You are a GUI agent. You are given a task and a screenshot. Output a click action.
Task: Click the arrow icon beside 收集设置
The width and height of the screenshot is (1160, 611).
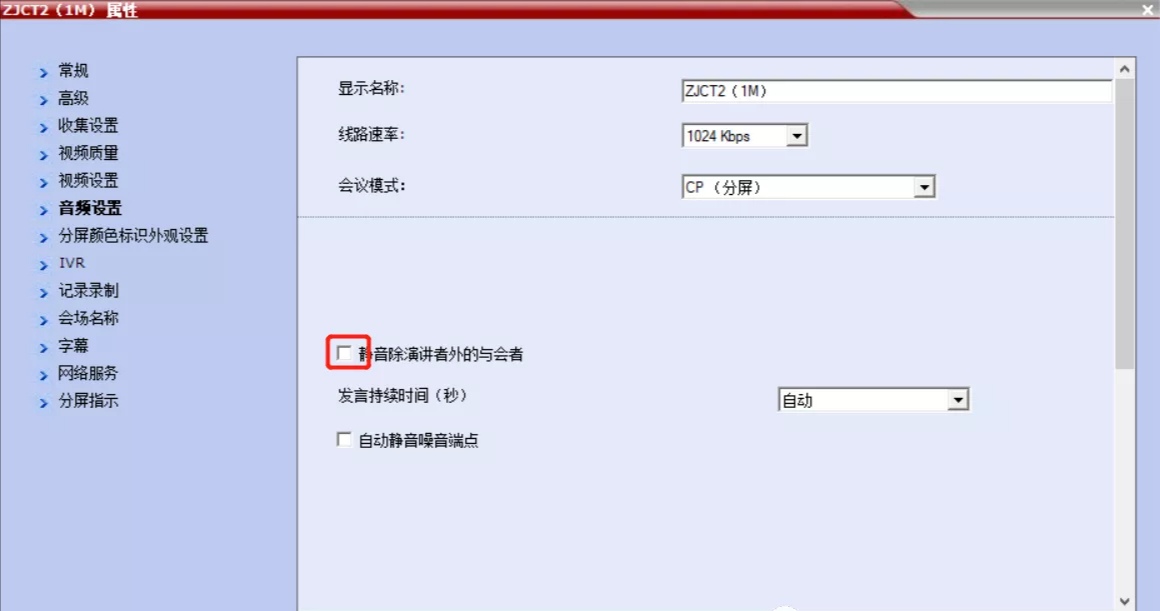(44, 127)
